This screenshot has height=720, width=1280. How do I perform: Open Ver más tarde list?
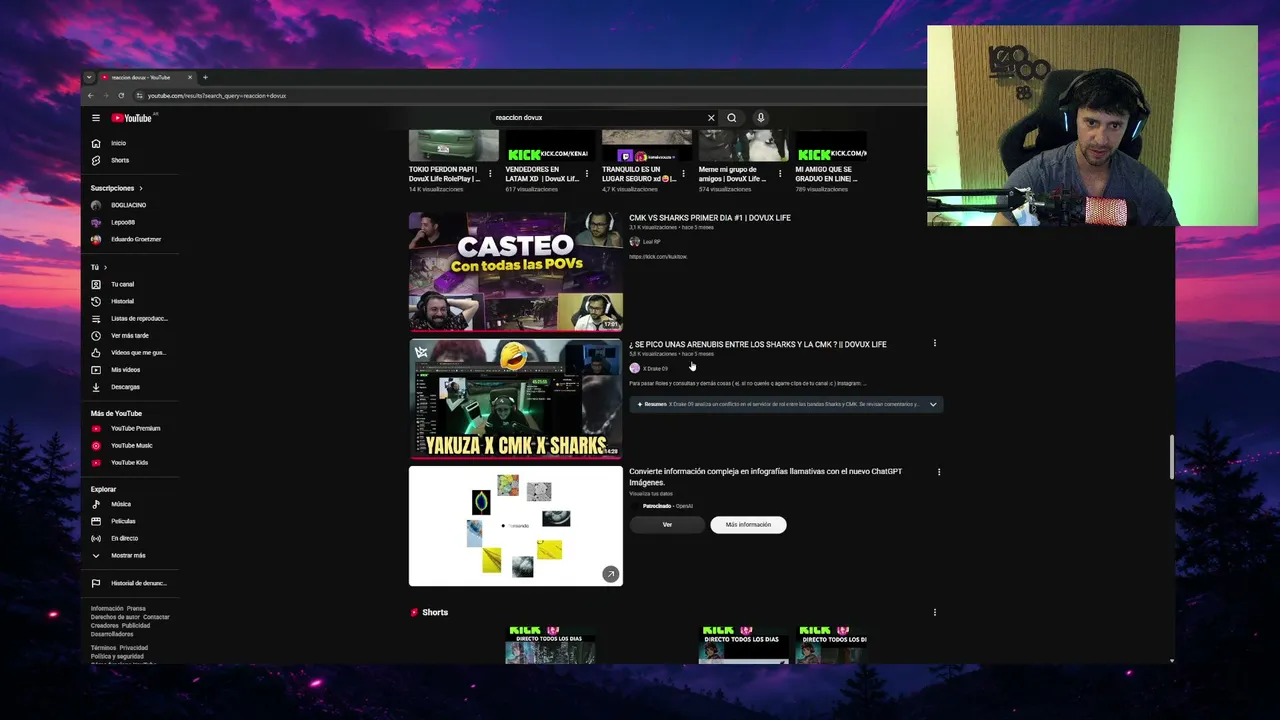[129, 335]
